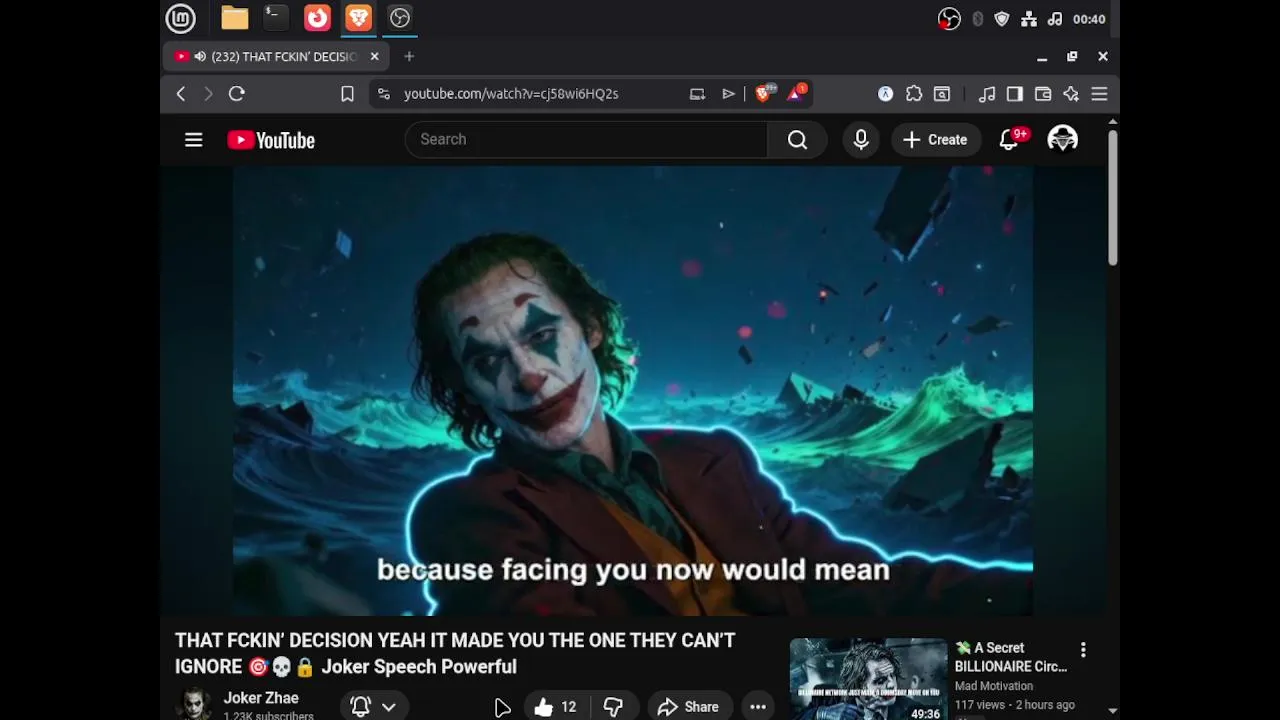Viewport: 1280px width, 720px height.
Task: Open suggested video's three-dot menu
Action: pos(1083,651)
